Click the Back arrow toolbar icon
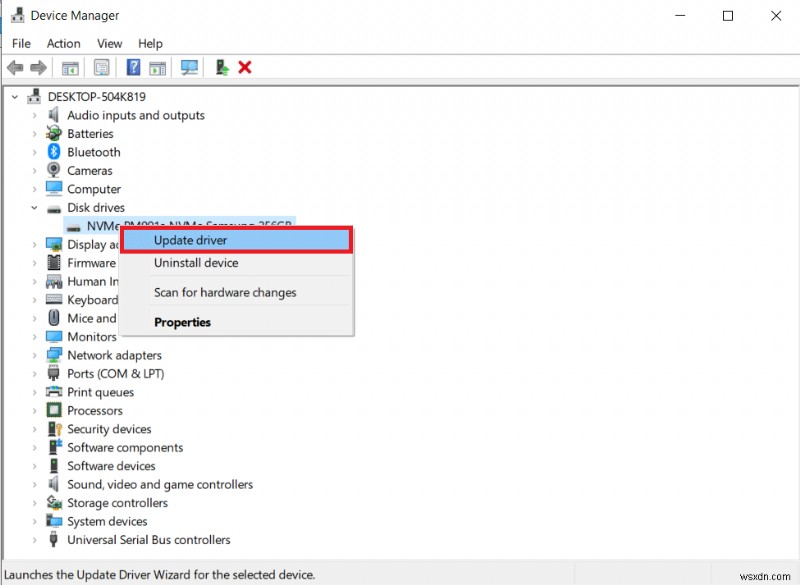Image resolution: width=800 pixels, height=585 pixels. point(15,67)
